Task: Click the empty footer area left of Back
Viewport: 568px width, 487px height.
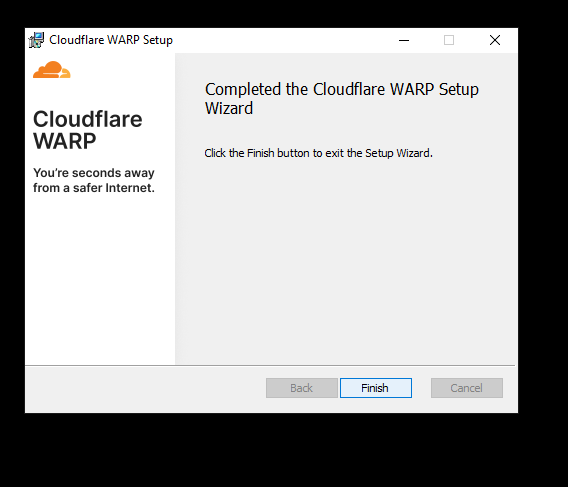Action: (x=145, y=388)
